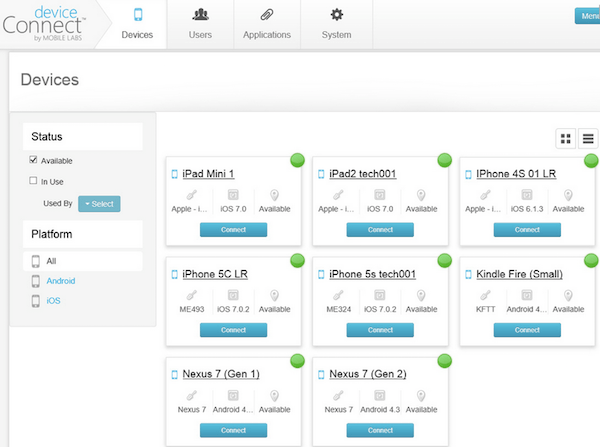This screenshot has height=447, width=600.
Task: Click the iOS 6.1.3 version text
Action: point(527,209)
